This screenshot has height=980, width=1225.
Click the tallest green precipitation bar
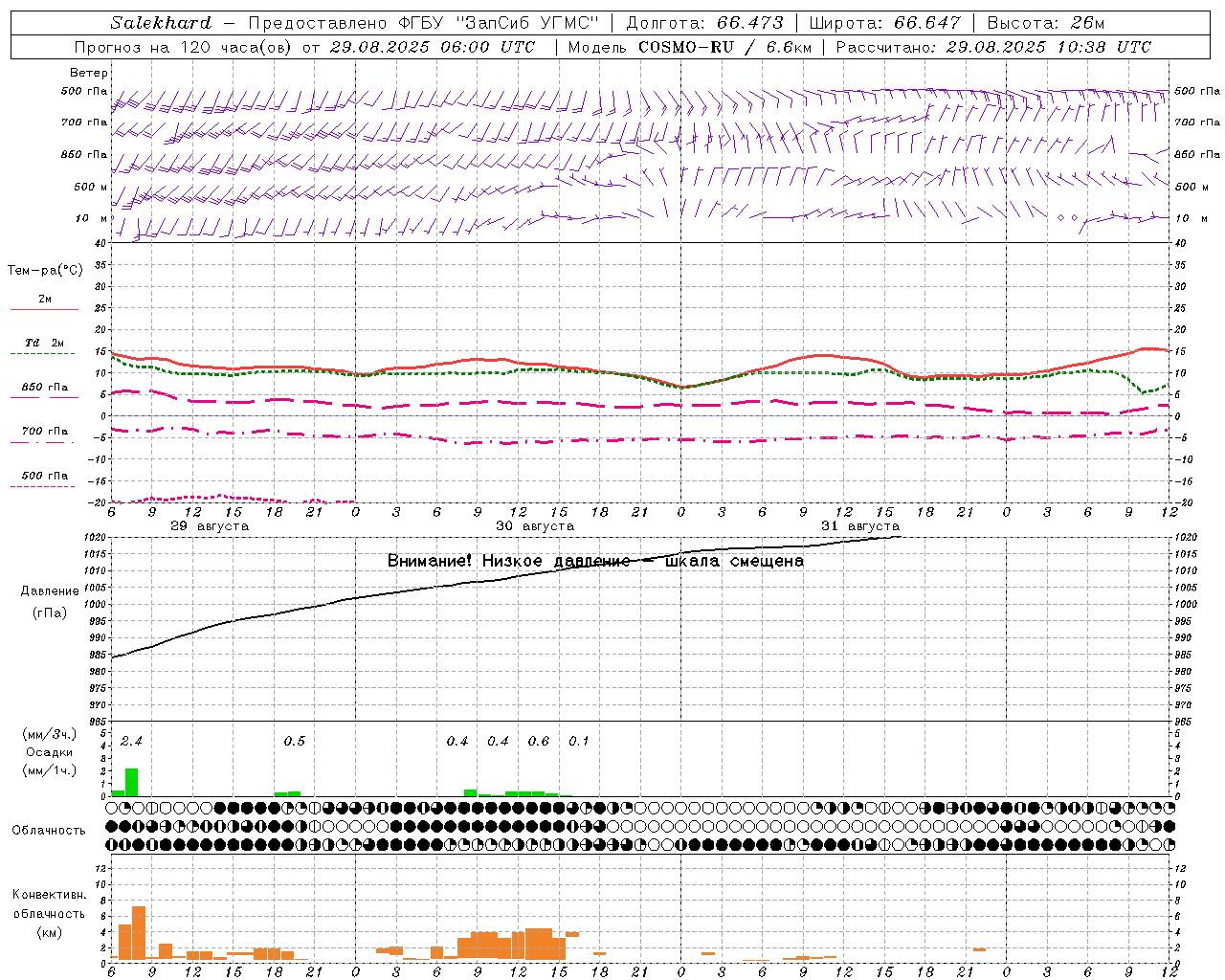tap(132, 783)
